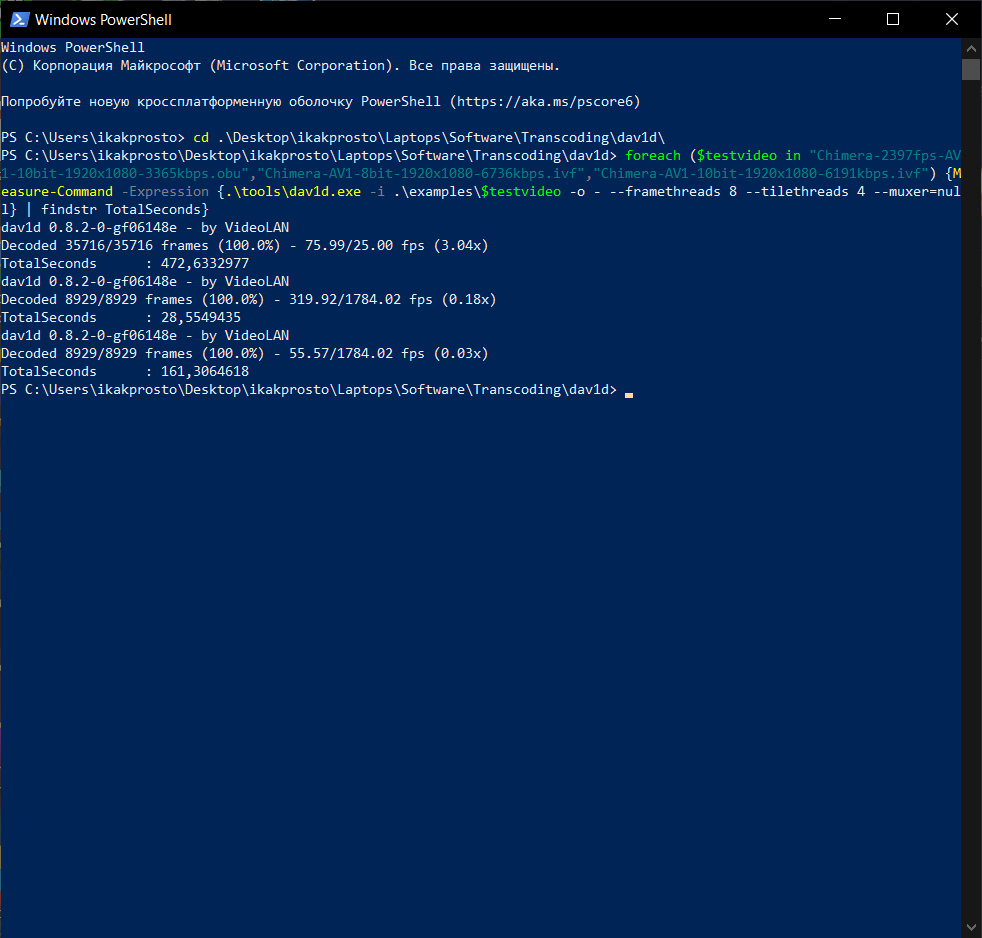The width and height of the screenshot is (982, 938).
Task: Click the scrollbar down arrow
Action: point(971,927)
